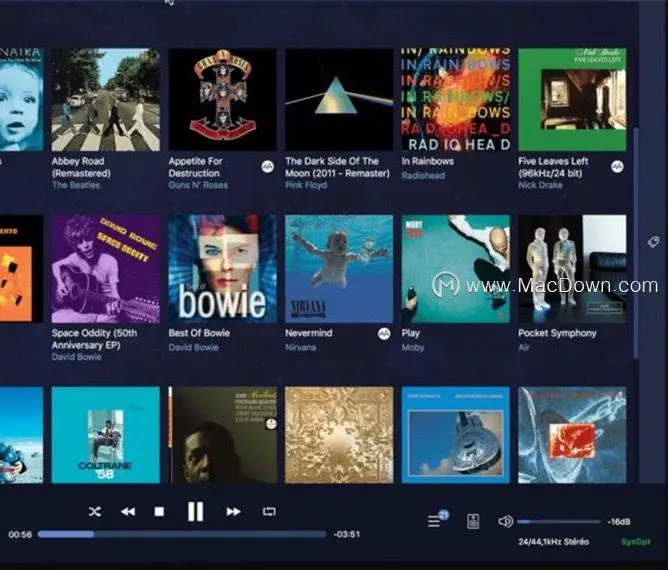This screenshot has height=570, width=668.
Task: Click 24/44,1kHz Stéréo format label
Action: tap(553, 542)
